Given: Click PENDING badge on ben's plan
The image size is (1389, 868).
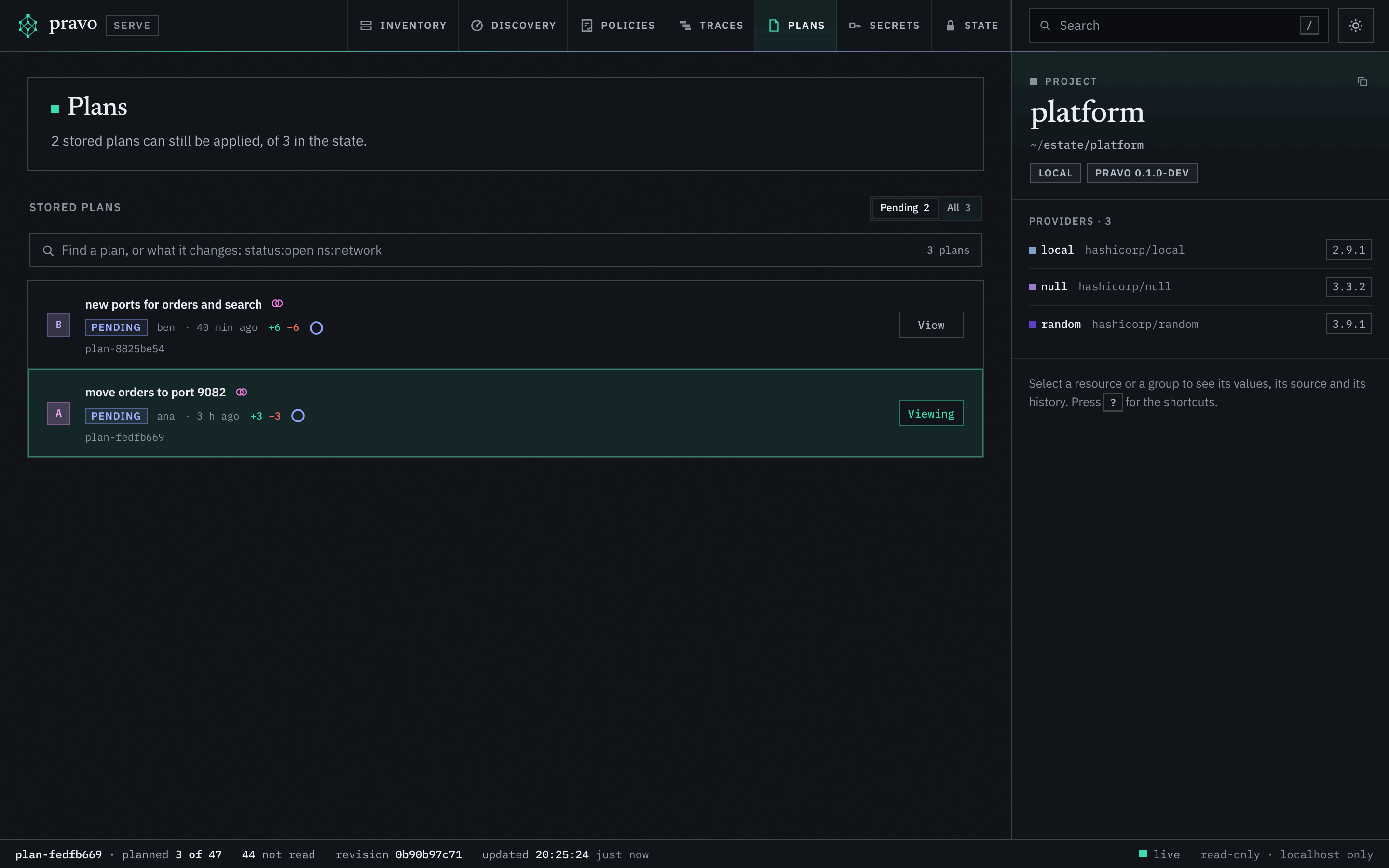Looking at the screenshot, I should coord(116,327).
